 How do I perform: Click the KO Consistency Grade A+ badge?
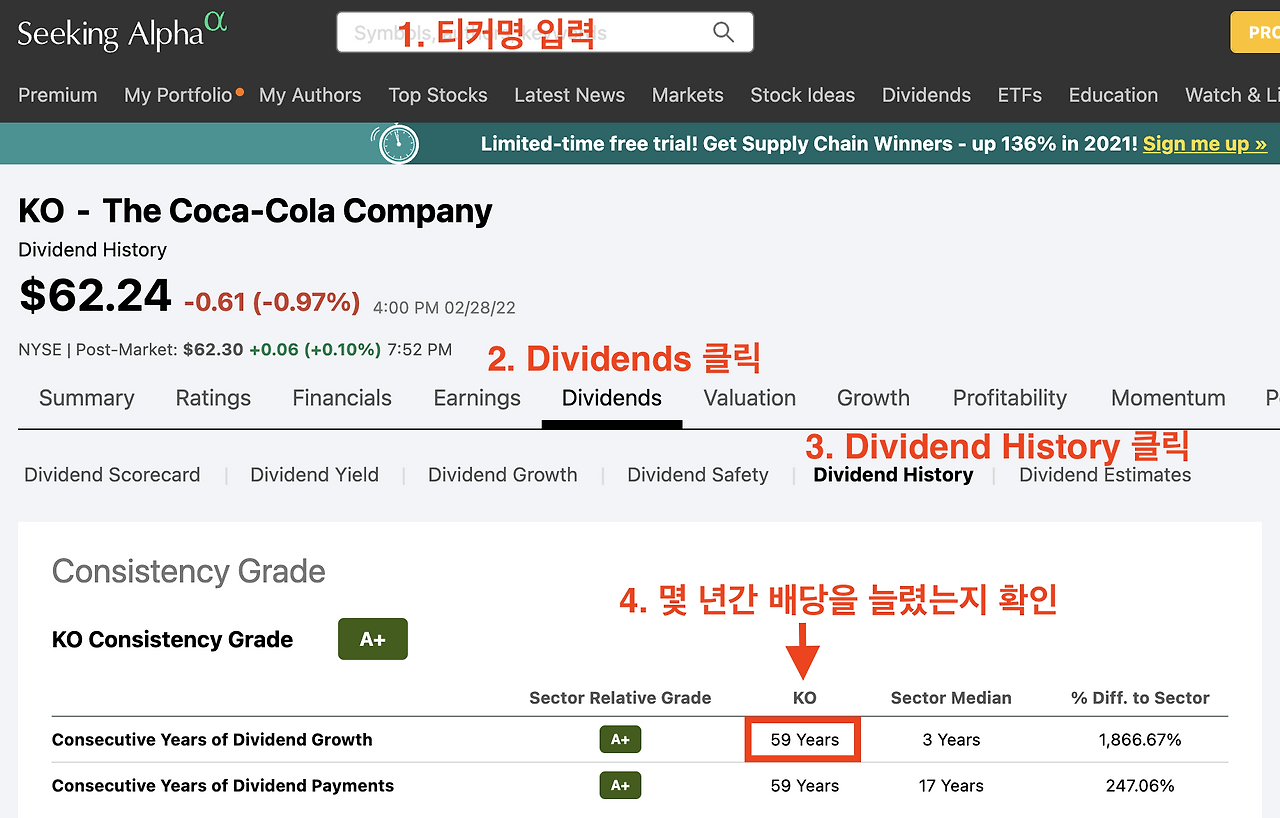click(x=373, y=639)
